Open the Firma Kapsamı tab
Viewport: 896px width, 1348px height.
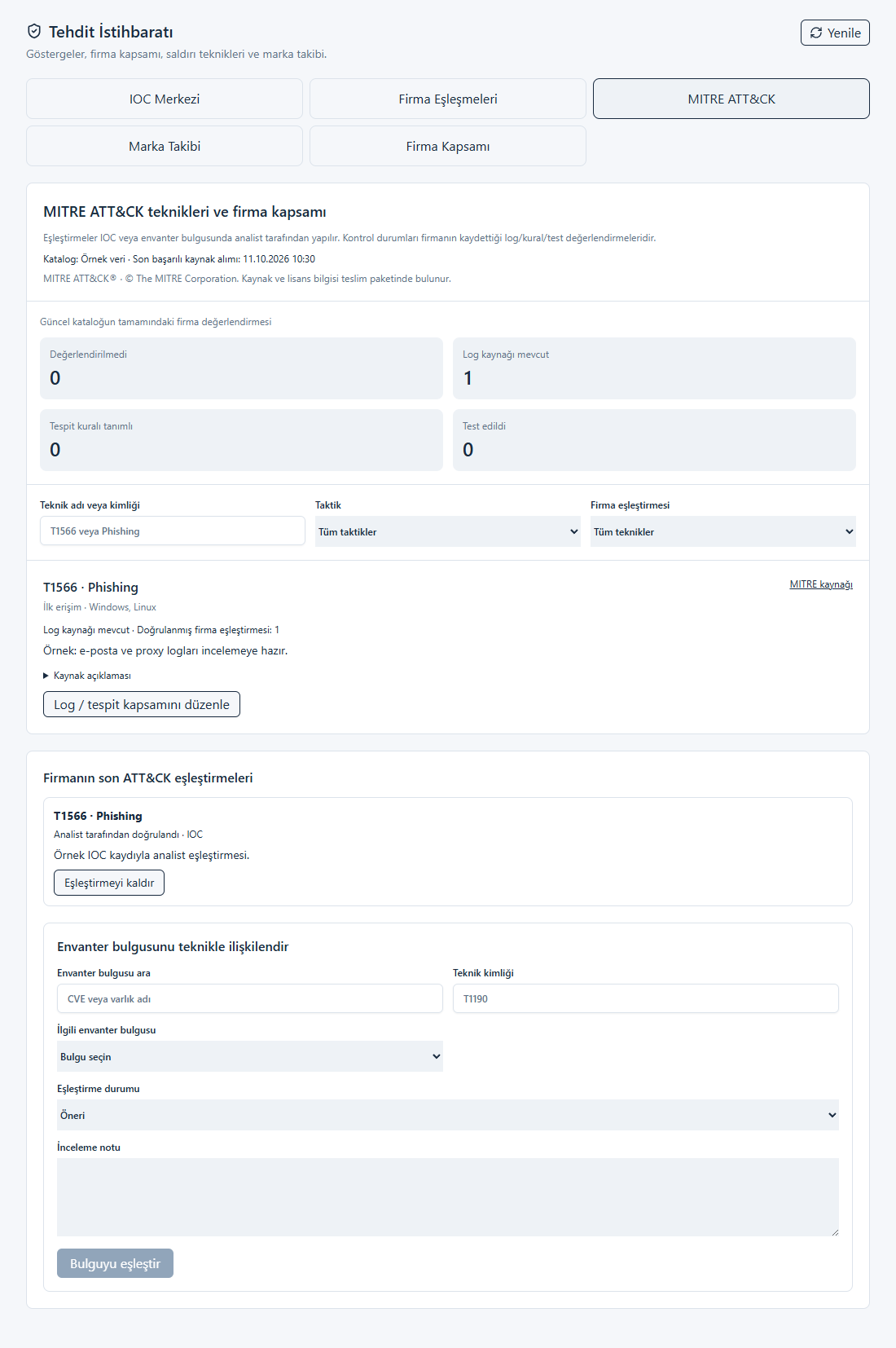point(448,146)
